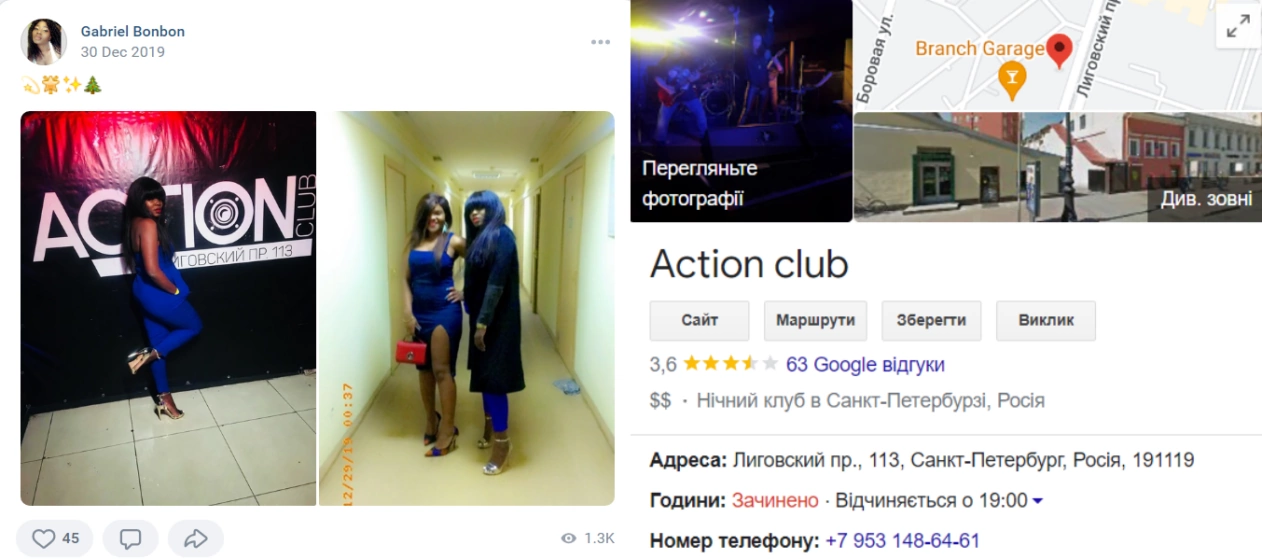Image resolution: width=1262 pixels, height=559 pixels.
Task: Open the 63 Google відгуки reviews link
Action: [865, 365]
